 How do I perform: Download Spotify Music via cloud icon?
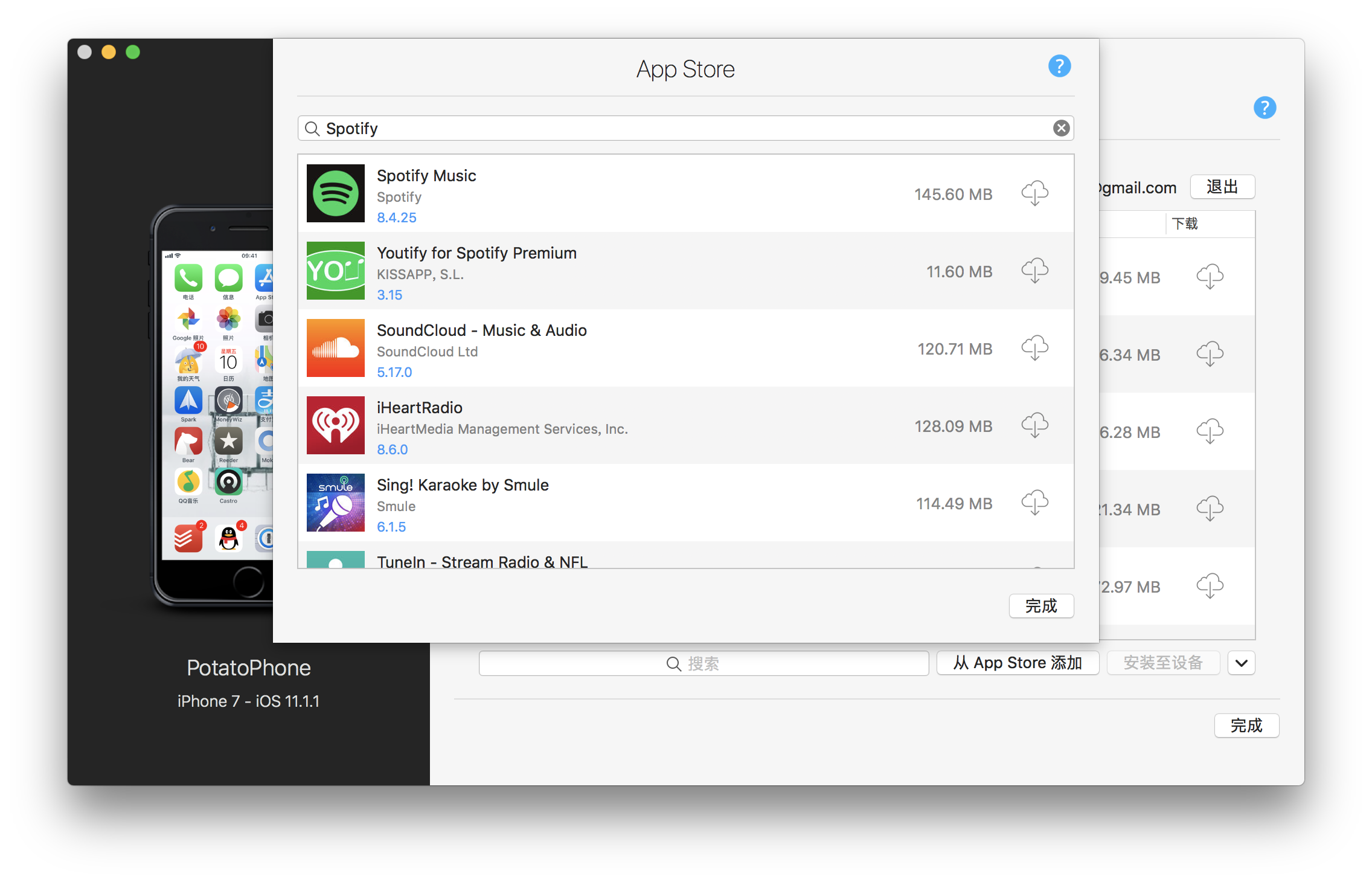click(x=1034, y=193)
